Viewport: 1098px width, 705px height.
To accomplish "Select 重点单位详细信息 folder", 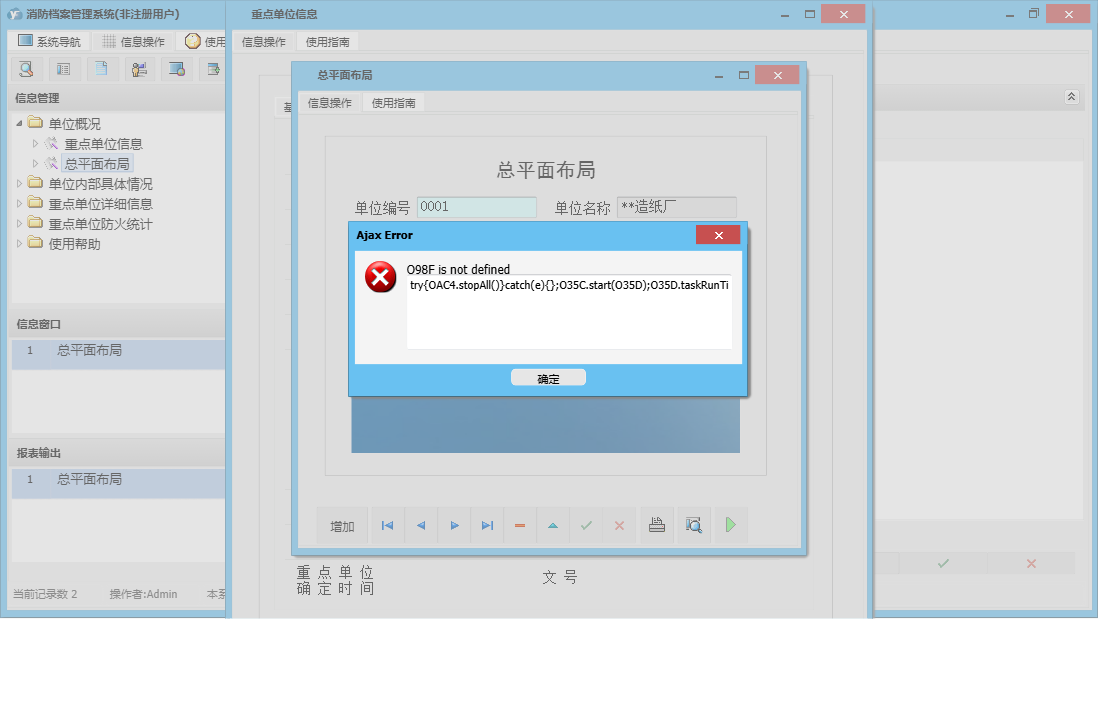I will [100, 204].
